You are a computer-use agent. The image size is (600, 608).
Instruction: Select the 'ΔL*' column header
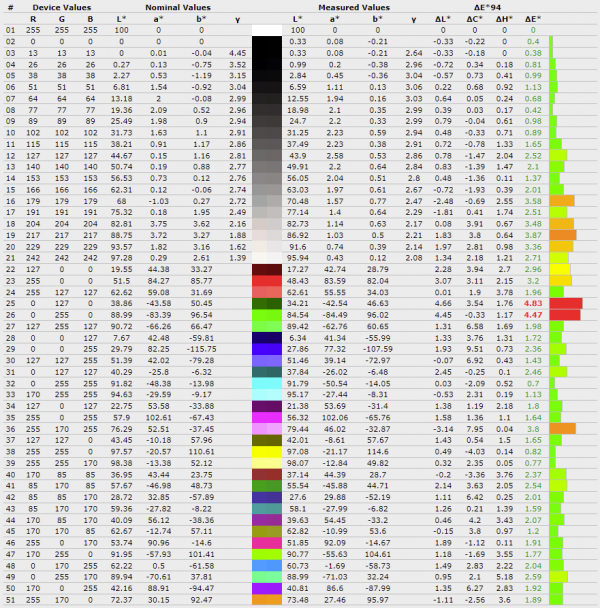[443, 19]
